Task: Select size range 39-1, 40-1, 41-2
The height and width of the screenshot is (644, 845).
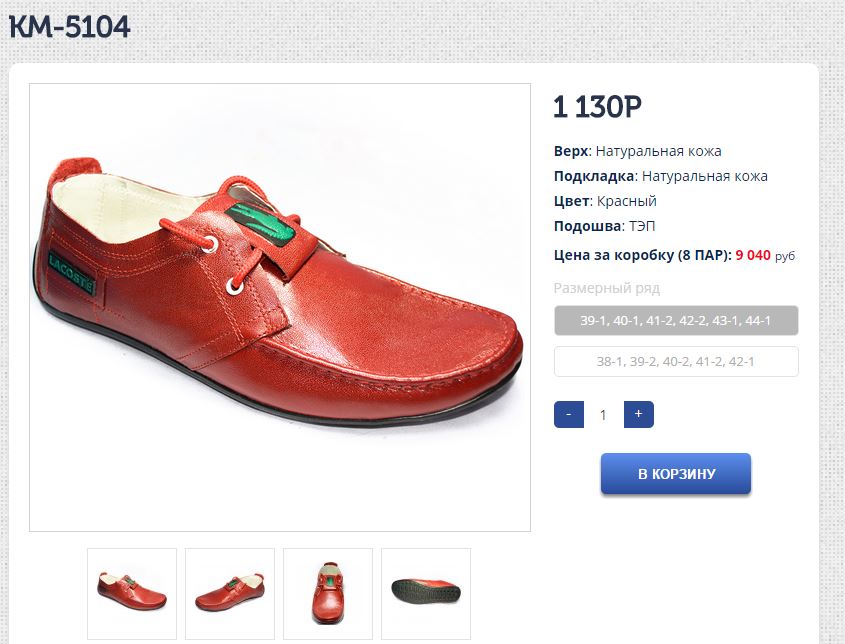Action: [x=676, y=320]
